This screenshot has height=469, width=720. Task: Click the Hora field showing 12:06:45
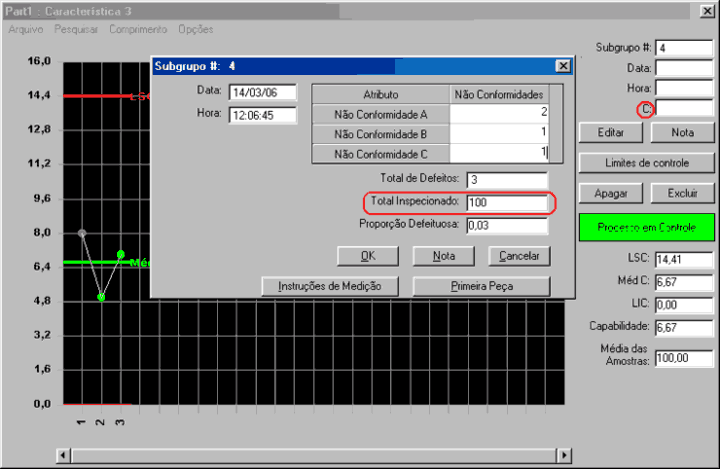tap(263, 115)
